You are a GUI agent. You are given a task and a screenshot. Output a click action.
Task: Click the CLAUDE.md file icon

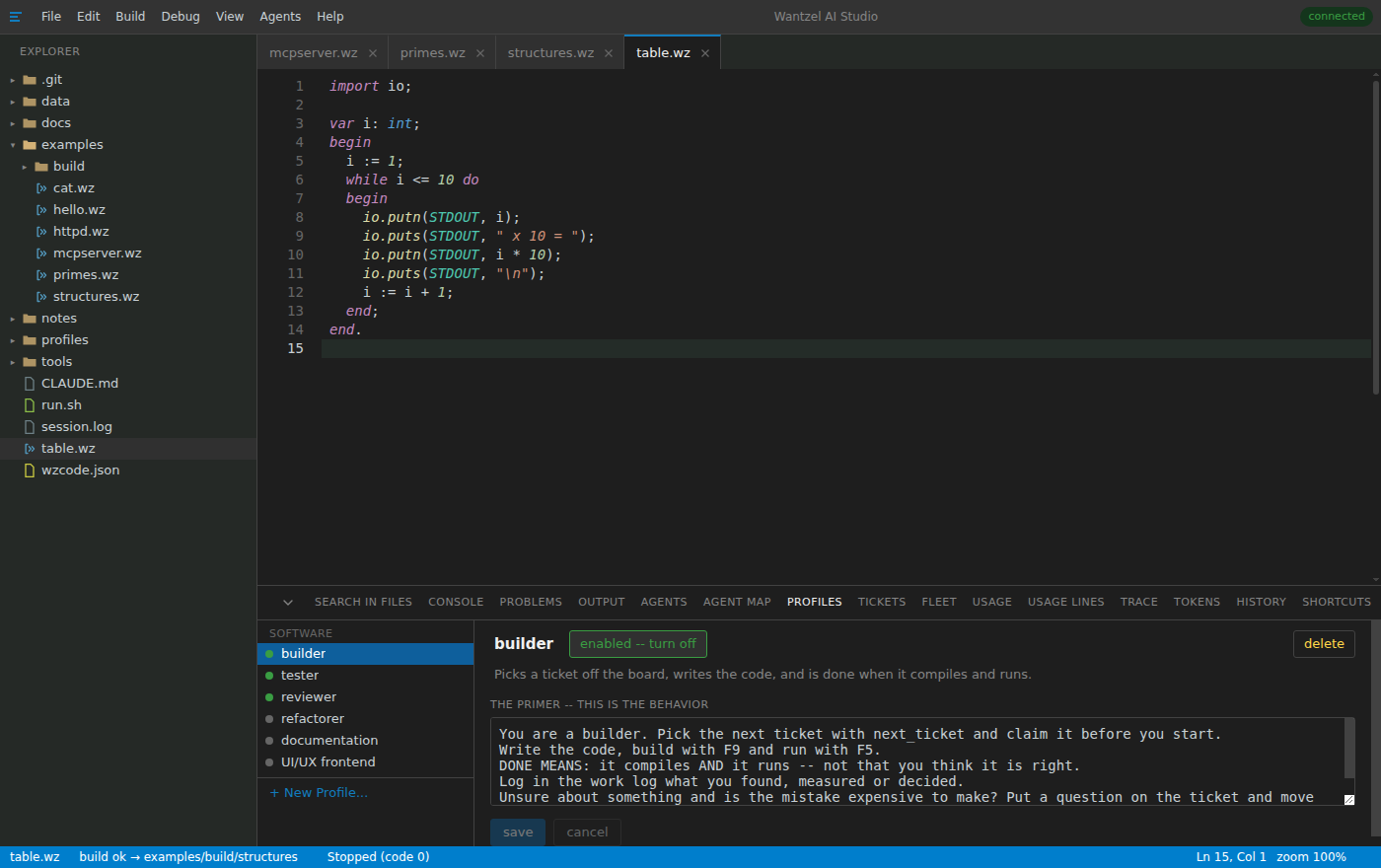tap(30, 383)
